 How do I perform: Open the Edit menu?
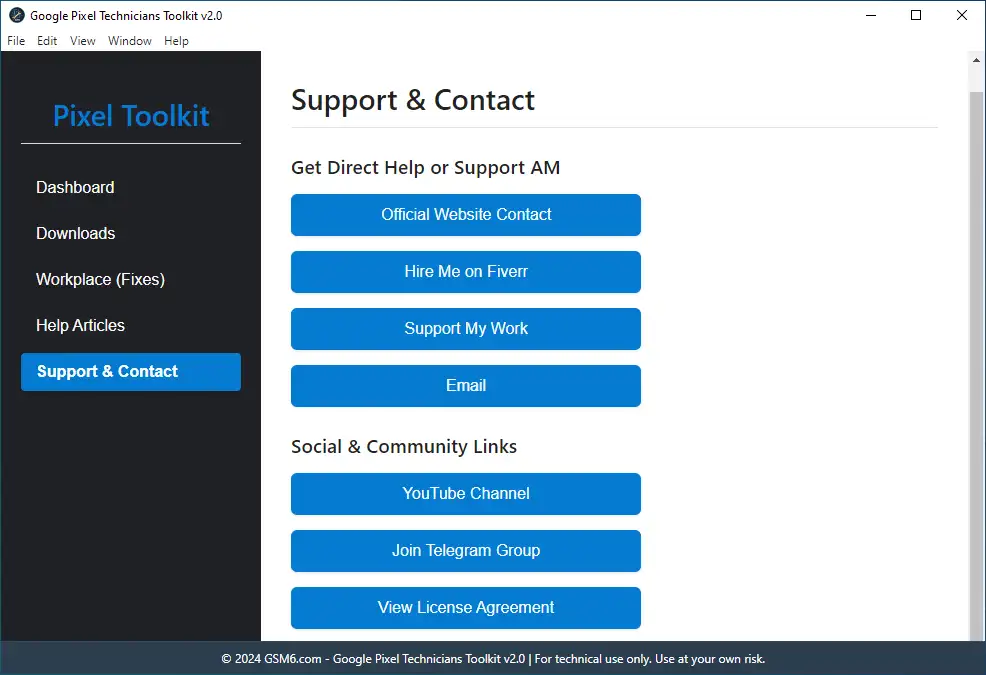pyautogui.click(x=47, y=41)
